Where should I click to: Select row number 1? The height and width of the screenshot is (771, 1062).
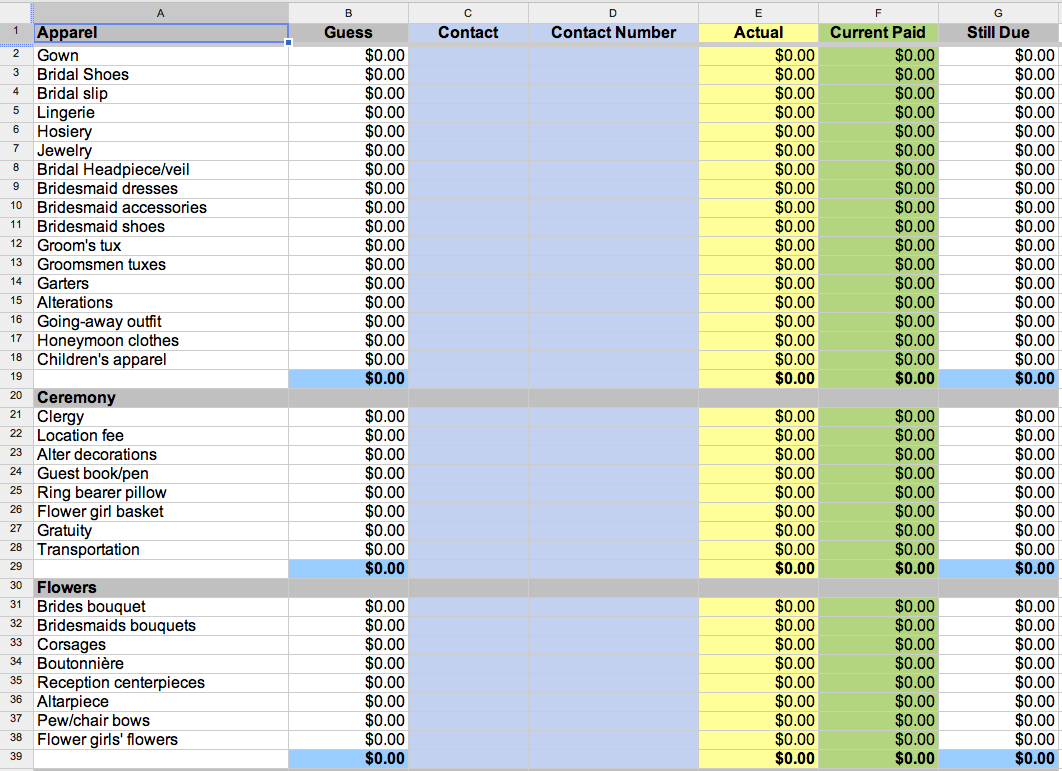(16, 33)
